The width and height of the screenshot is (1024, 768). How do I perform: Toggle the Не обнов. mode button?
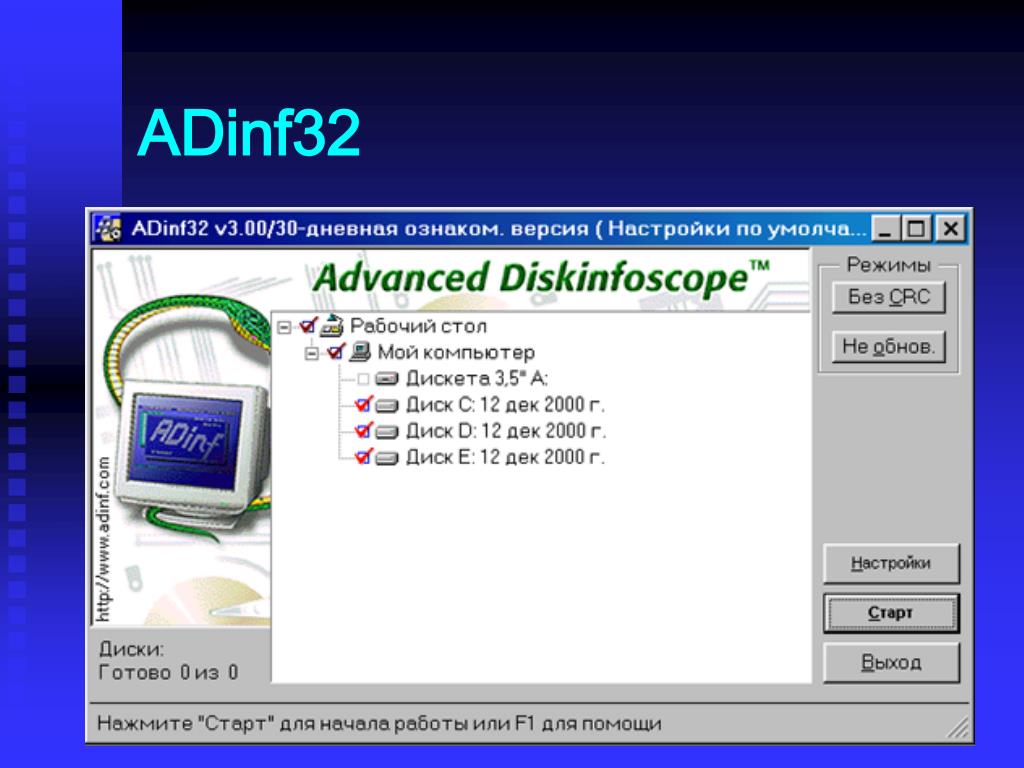(889, 347)
